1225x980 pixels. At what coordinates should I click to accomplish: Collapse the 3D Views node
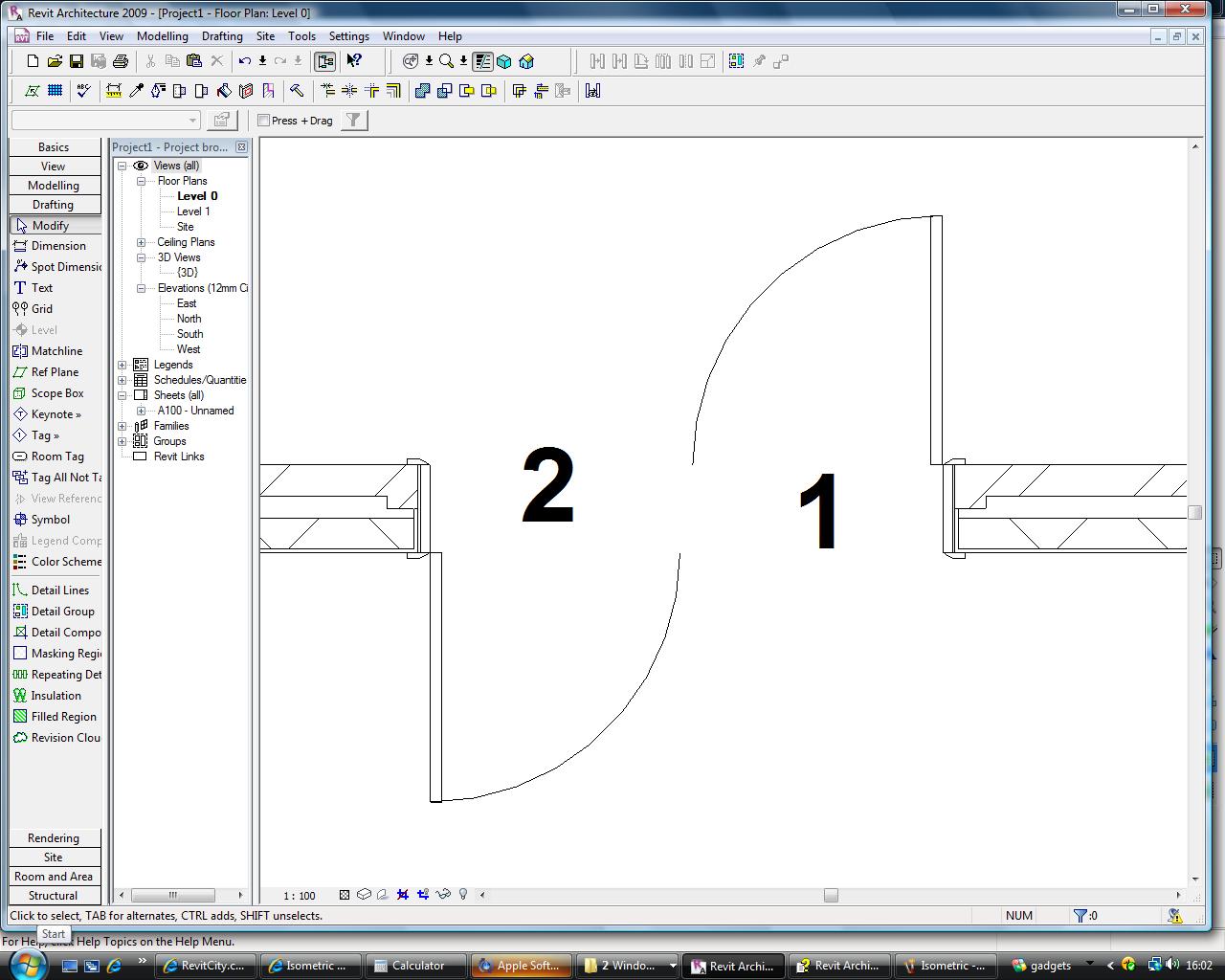(142, 257)
